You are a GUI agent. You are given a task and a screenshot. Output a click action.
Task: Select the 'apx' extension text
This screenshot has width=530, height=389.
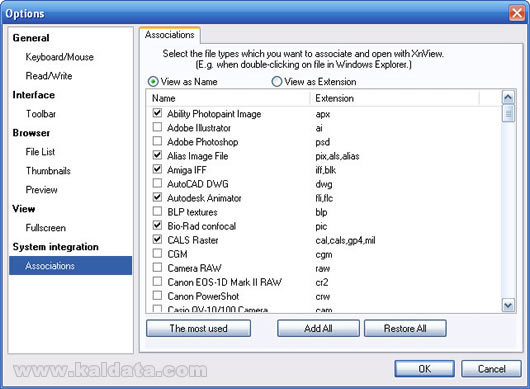(x=322, y=115)
